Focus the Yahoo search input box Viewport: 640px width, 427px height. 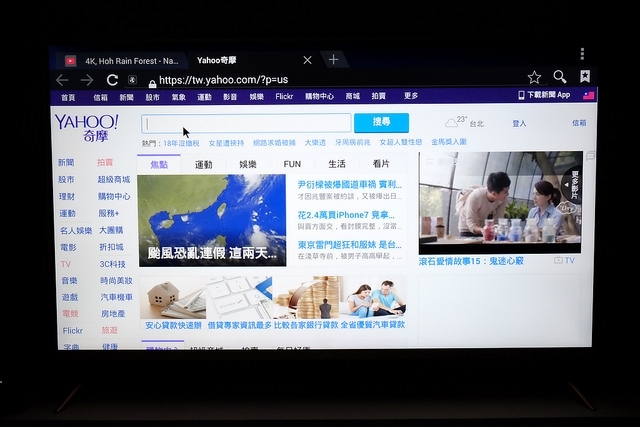[x=246, y=123]
